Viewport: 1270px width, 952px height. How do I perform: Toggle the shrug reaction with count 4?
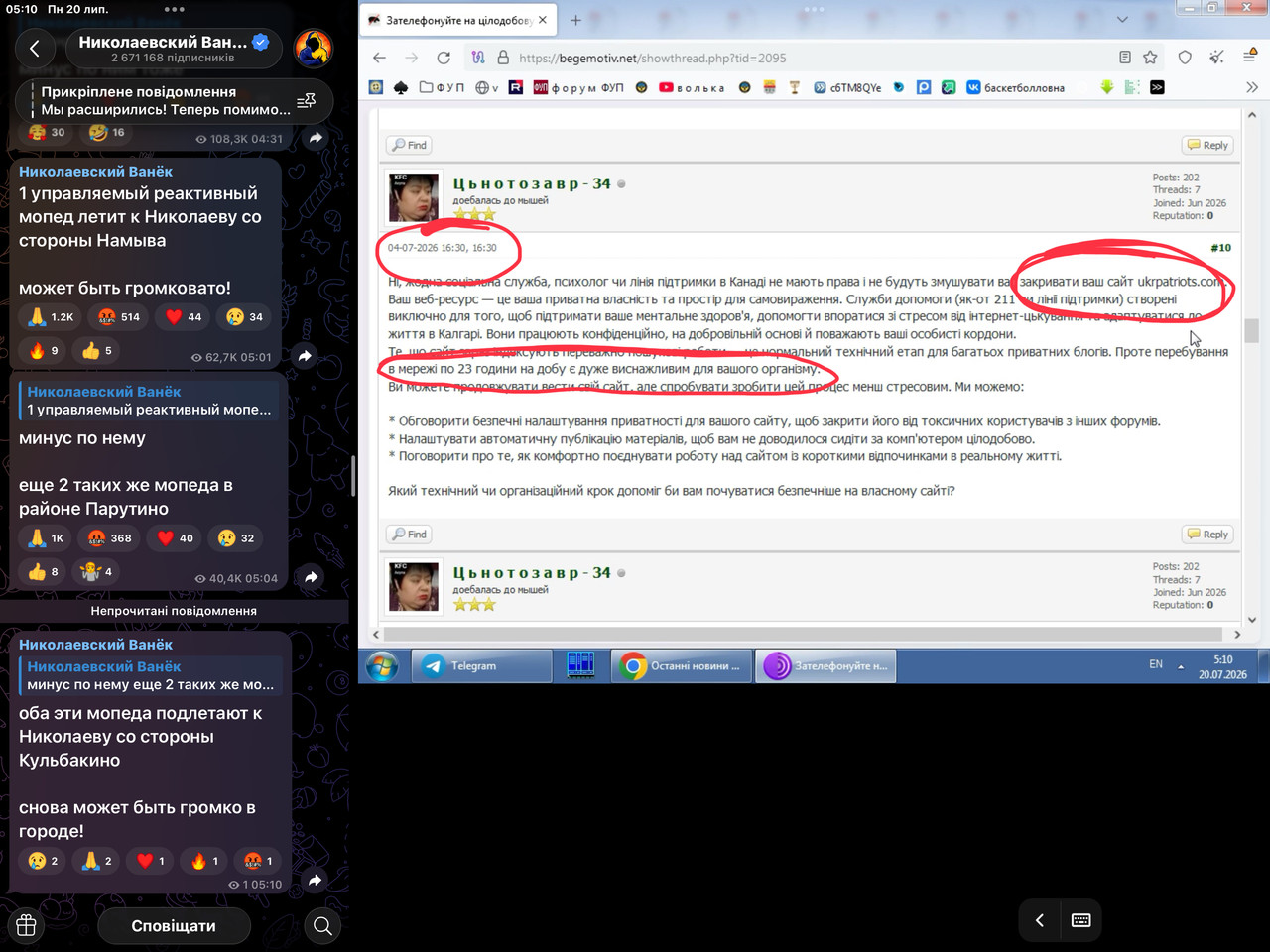point(96,571)
